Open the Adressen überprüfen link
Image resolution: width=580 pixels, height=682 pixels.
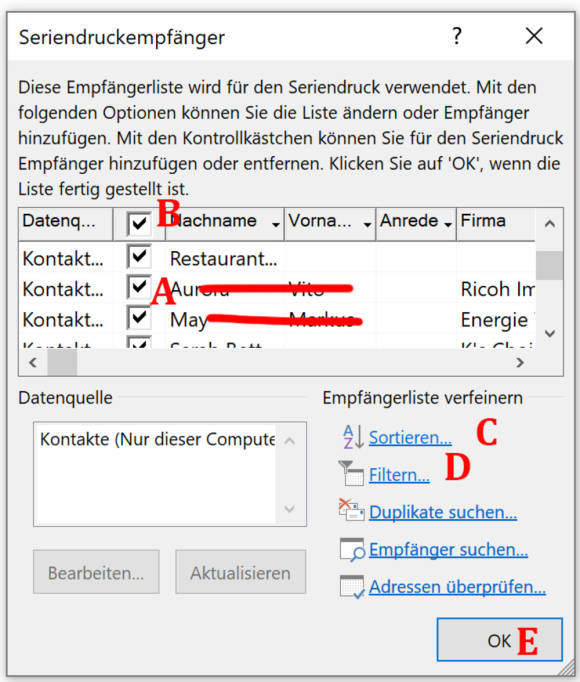tap(457, 587)
